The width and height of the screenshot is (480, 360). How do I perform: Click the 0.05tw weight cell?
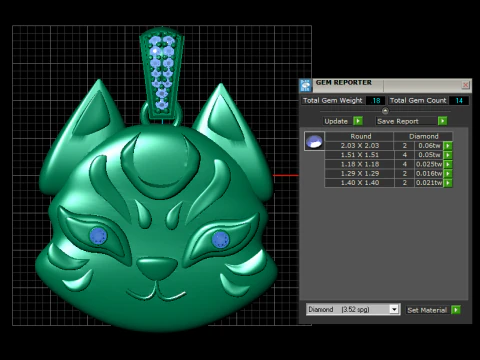tap(429, 155)
